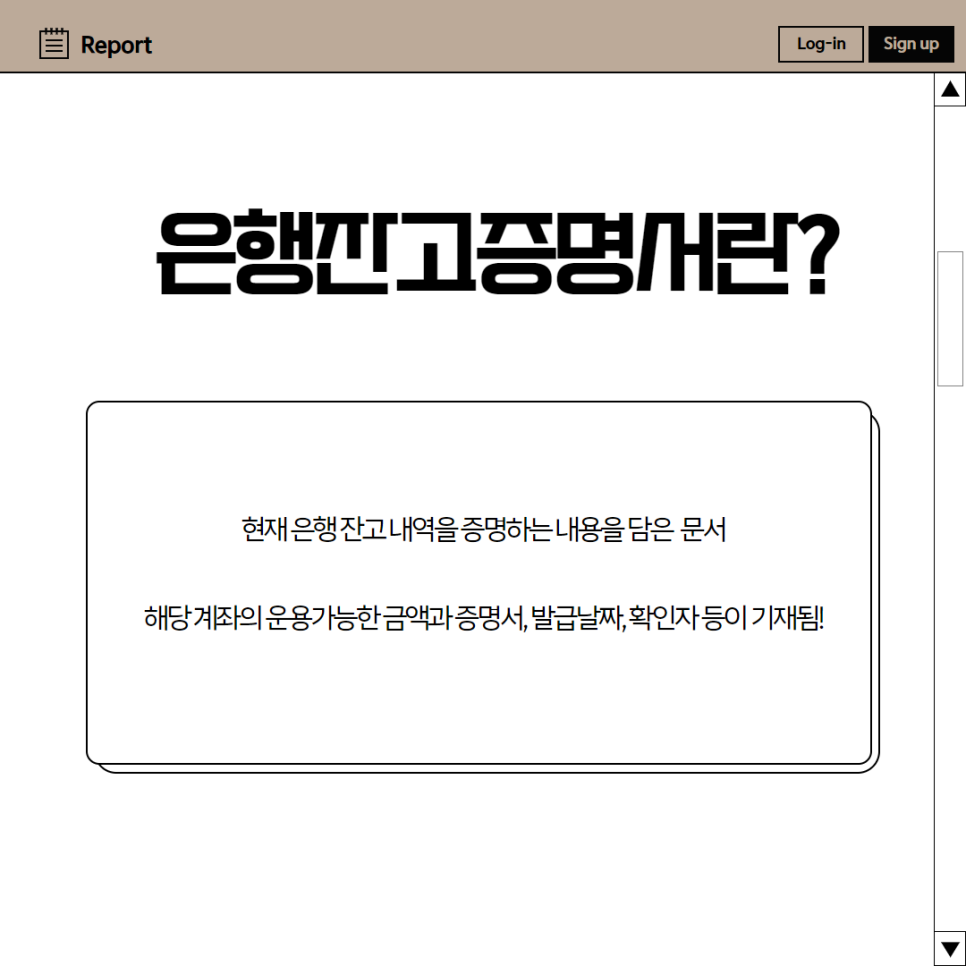966x966 pixels.
Task: Open the Report home label
Action: click(116, 45)
